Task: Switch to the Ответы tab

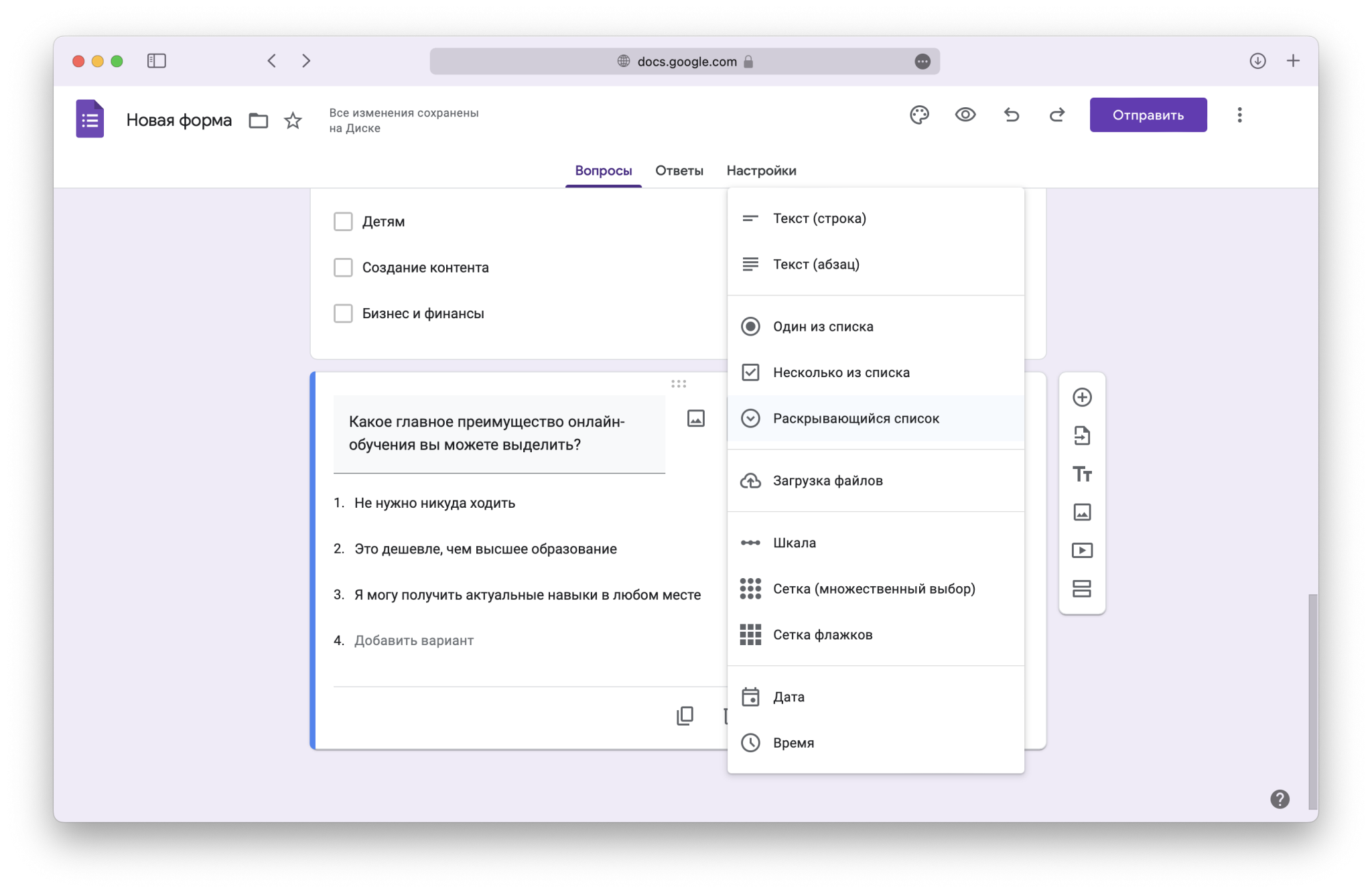Action: coord(679,171)
